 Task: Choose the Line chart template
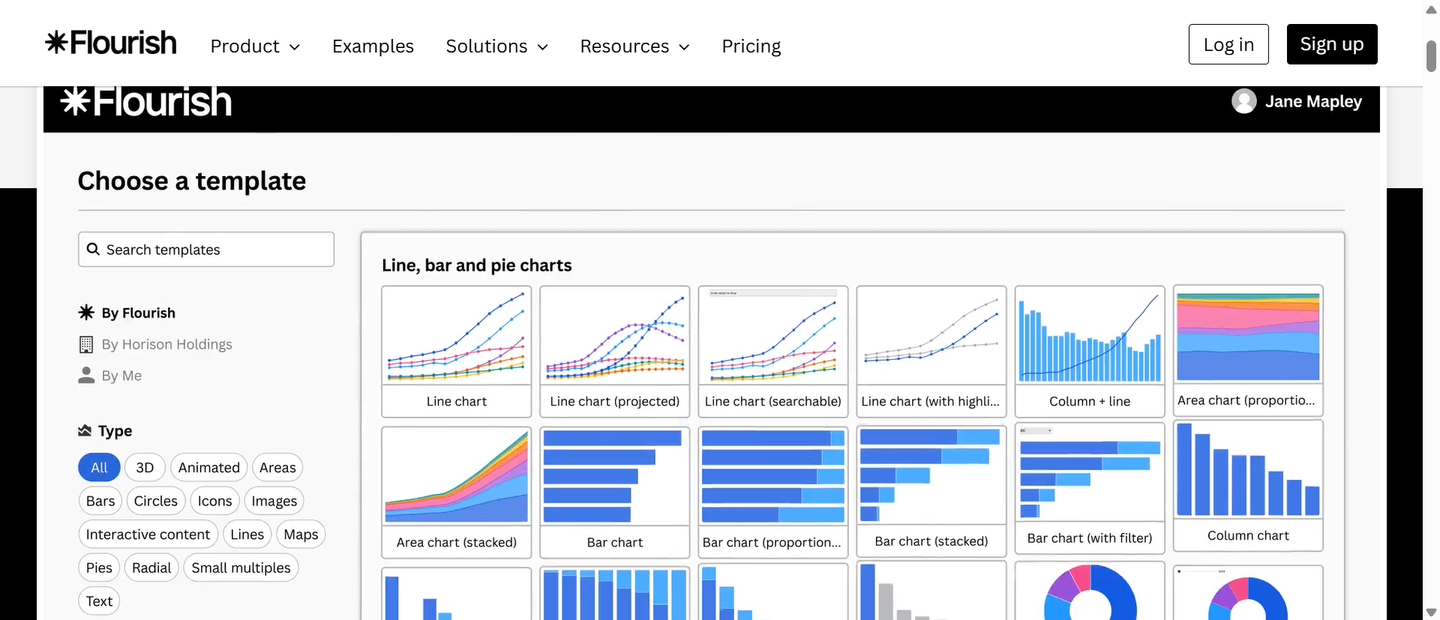point(457,351)
